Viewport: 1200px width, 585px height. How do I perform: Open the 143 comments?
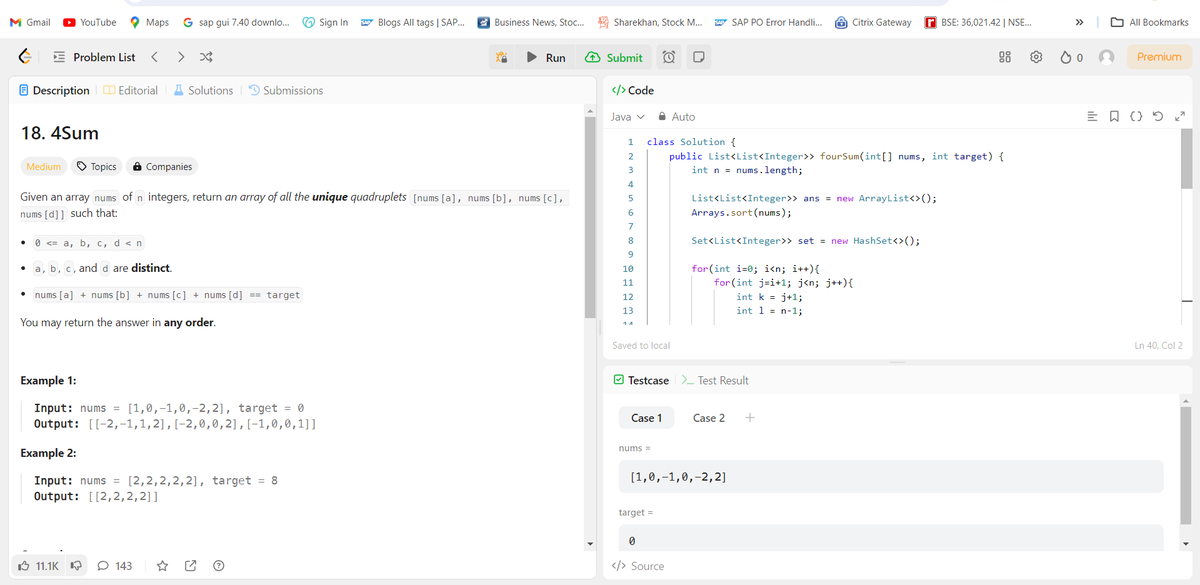point(113,566)
